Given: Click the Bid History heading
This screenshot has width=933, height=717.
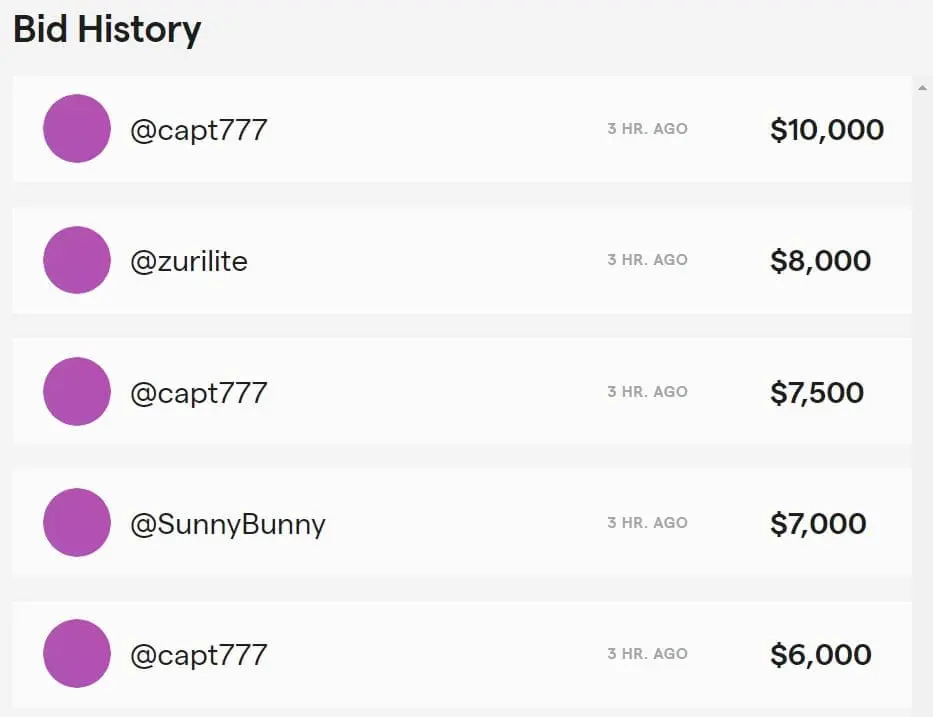Looking at the screenshot, I should pyautogui.click(x=107, y=29).
